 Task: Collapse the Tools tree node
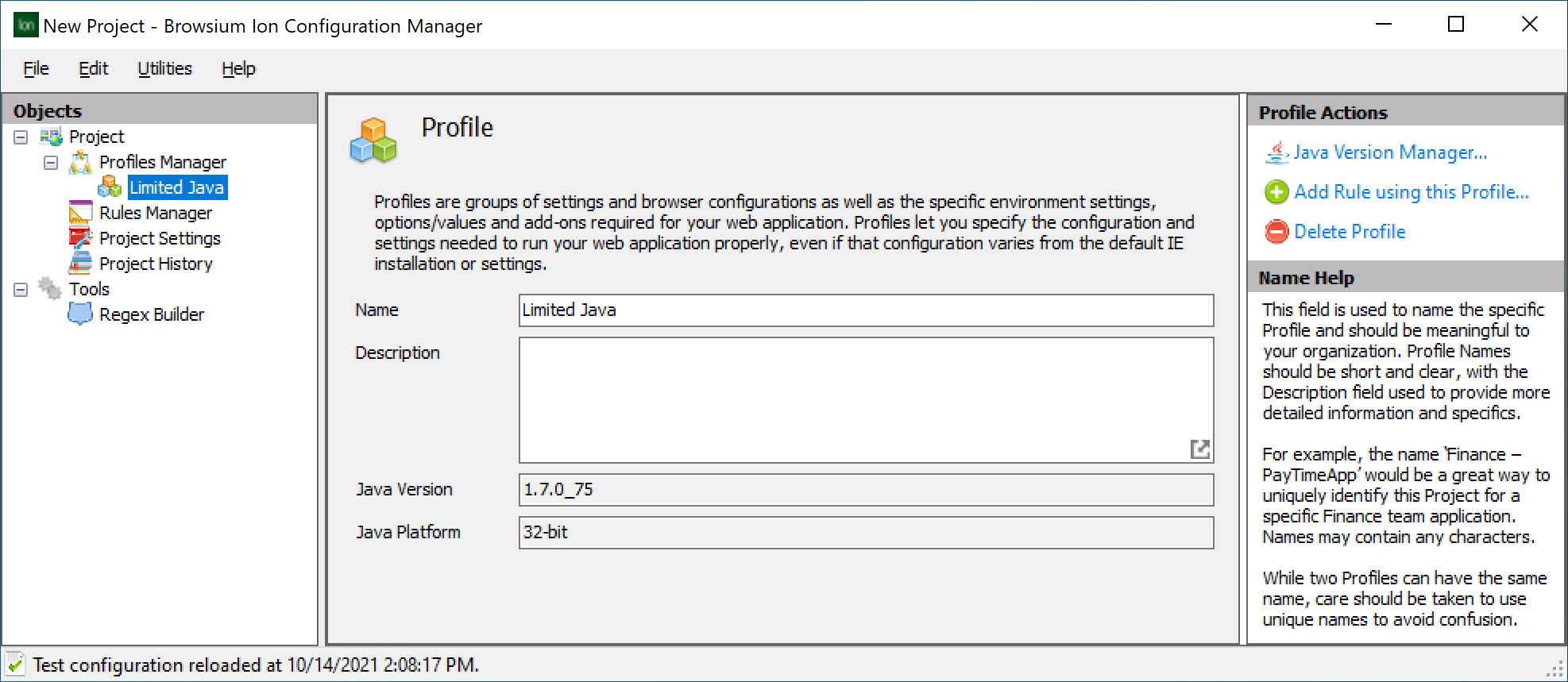pos(21,290)
